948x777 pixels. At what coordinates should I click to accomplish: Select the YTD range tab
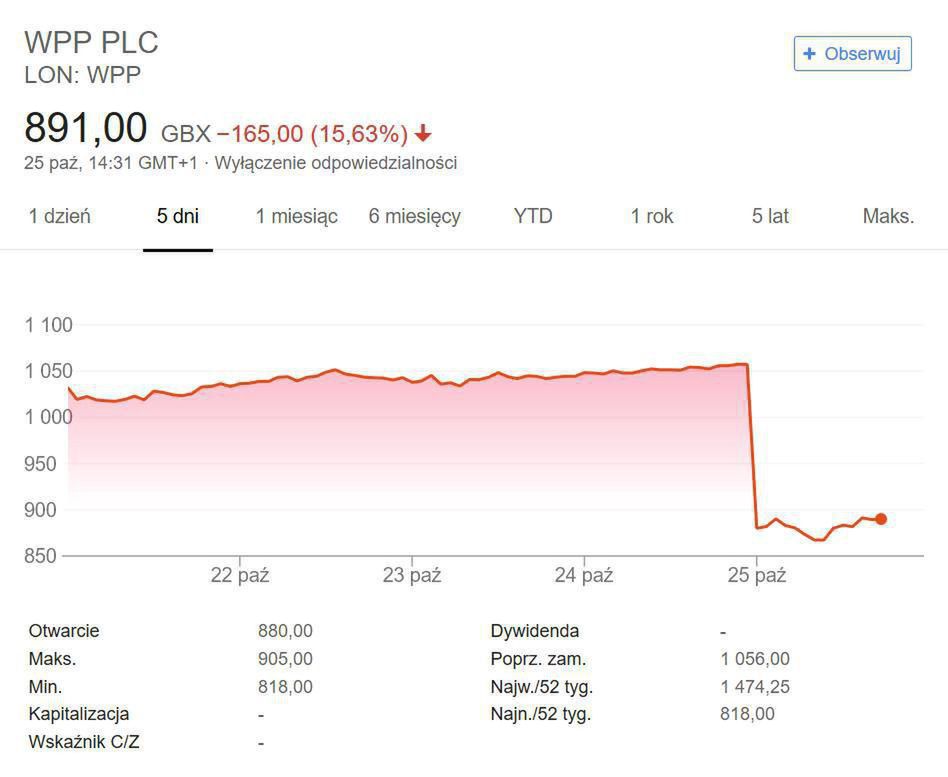(533, 216)
